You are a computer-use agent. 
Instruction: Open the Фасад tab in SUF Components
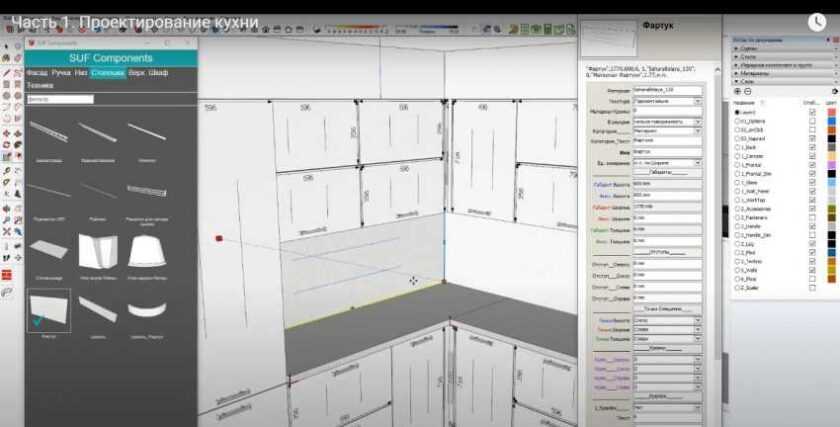(36, 73)
